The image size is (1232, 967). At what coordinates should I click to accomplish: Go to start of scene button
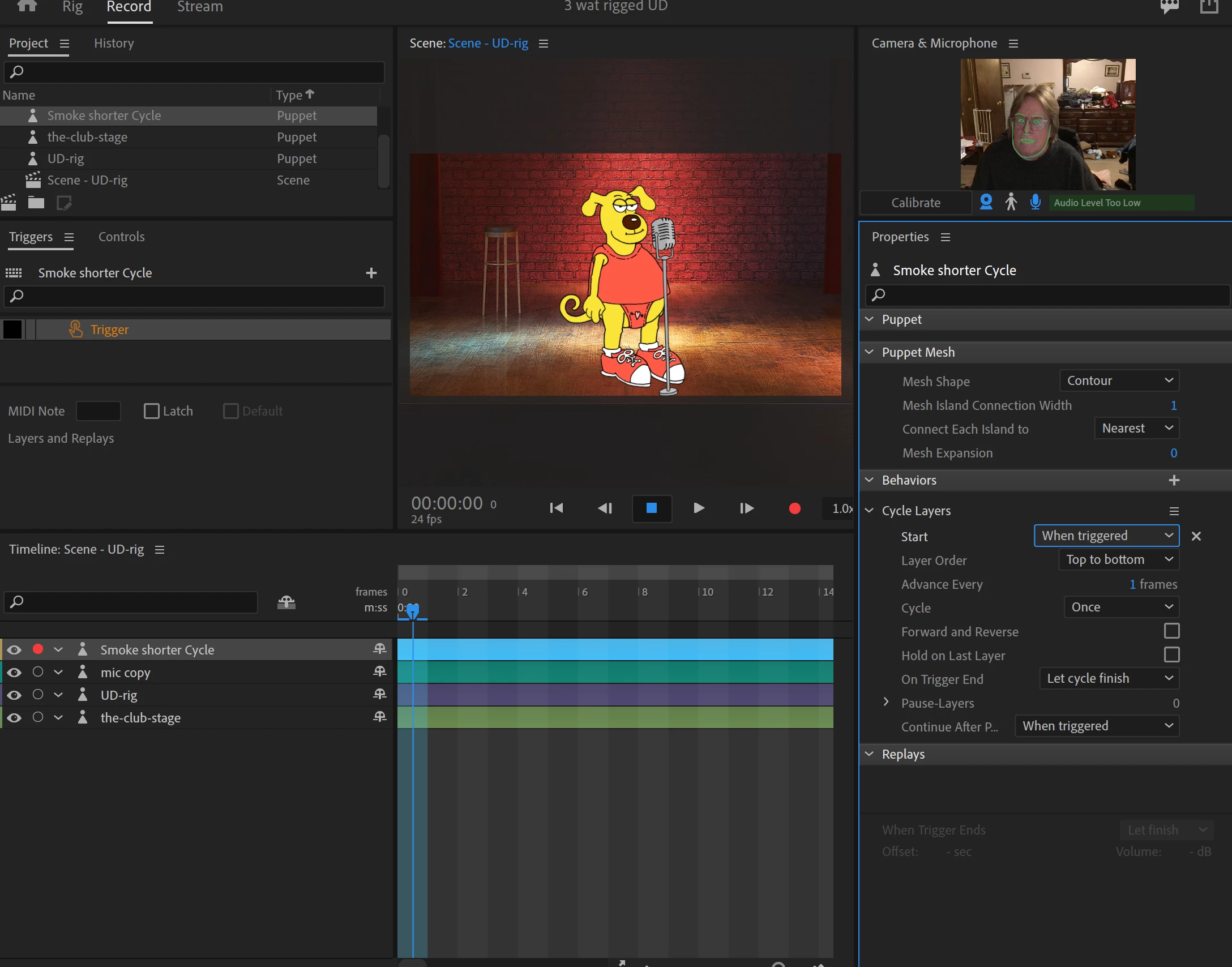point(556,508)
